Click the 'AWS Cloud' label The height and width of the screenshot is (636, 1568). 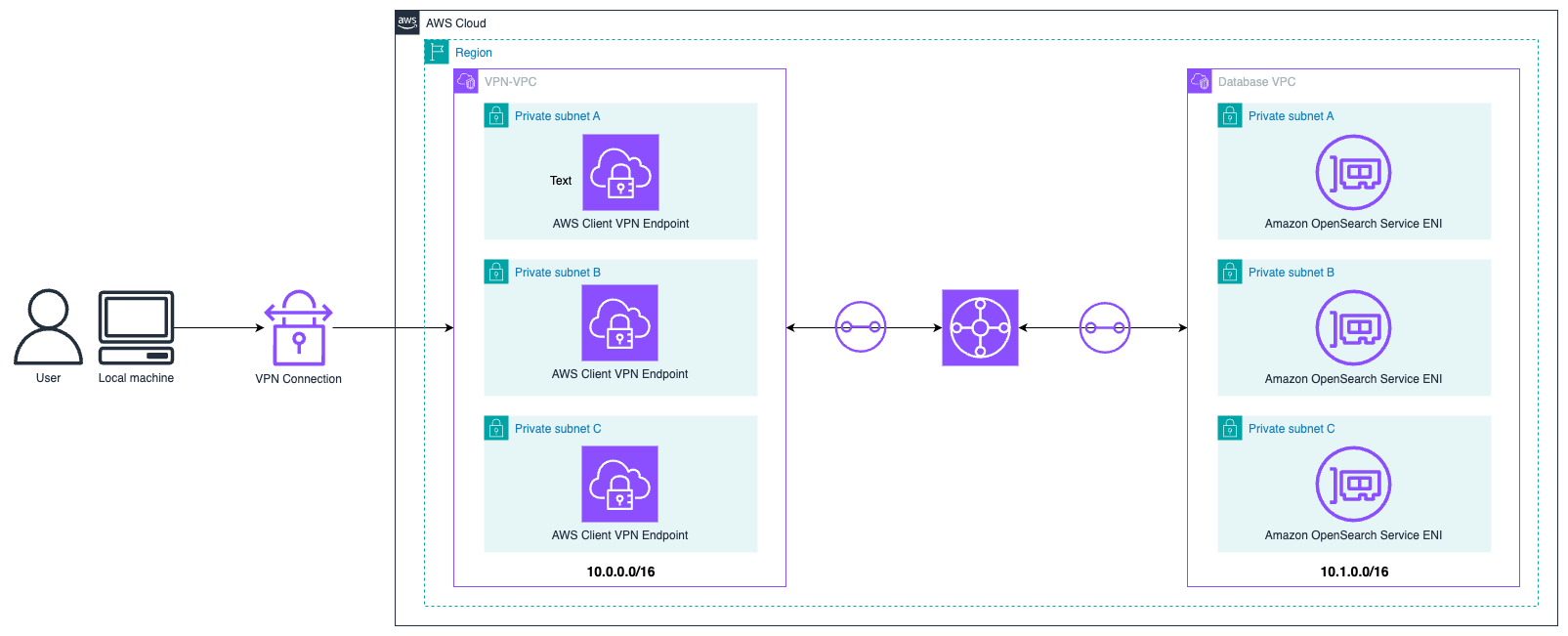[455, 23]
